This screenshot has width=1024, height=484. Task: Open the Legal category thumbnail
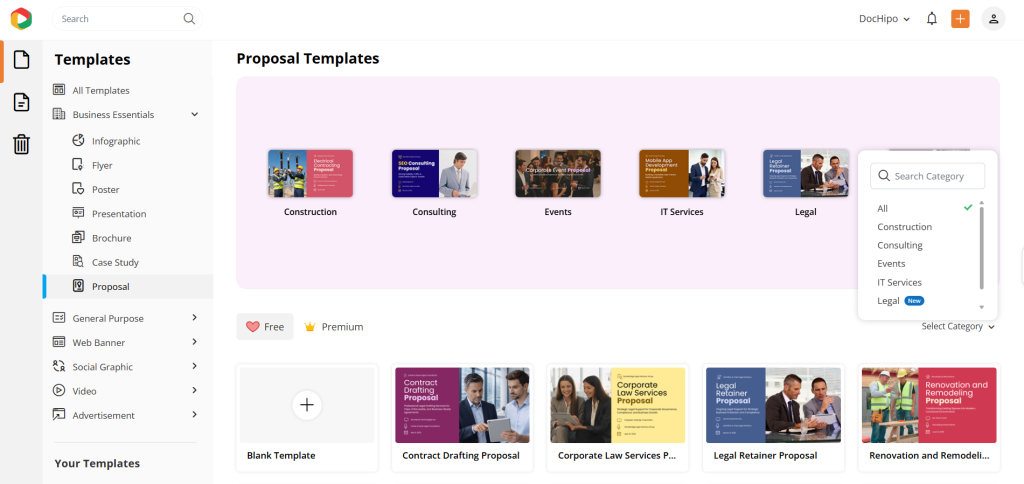[x=806, y=174]
